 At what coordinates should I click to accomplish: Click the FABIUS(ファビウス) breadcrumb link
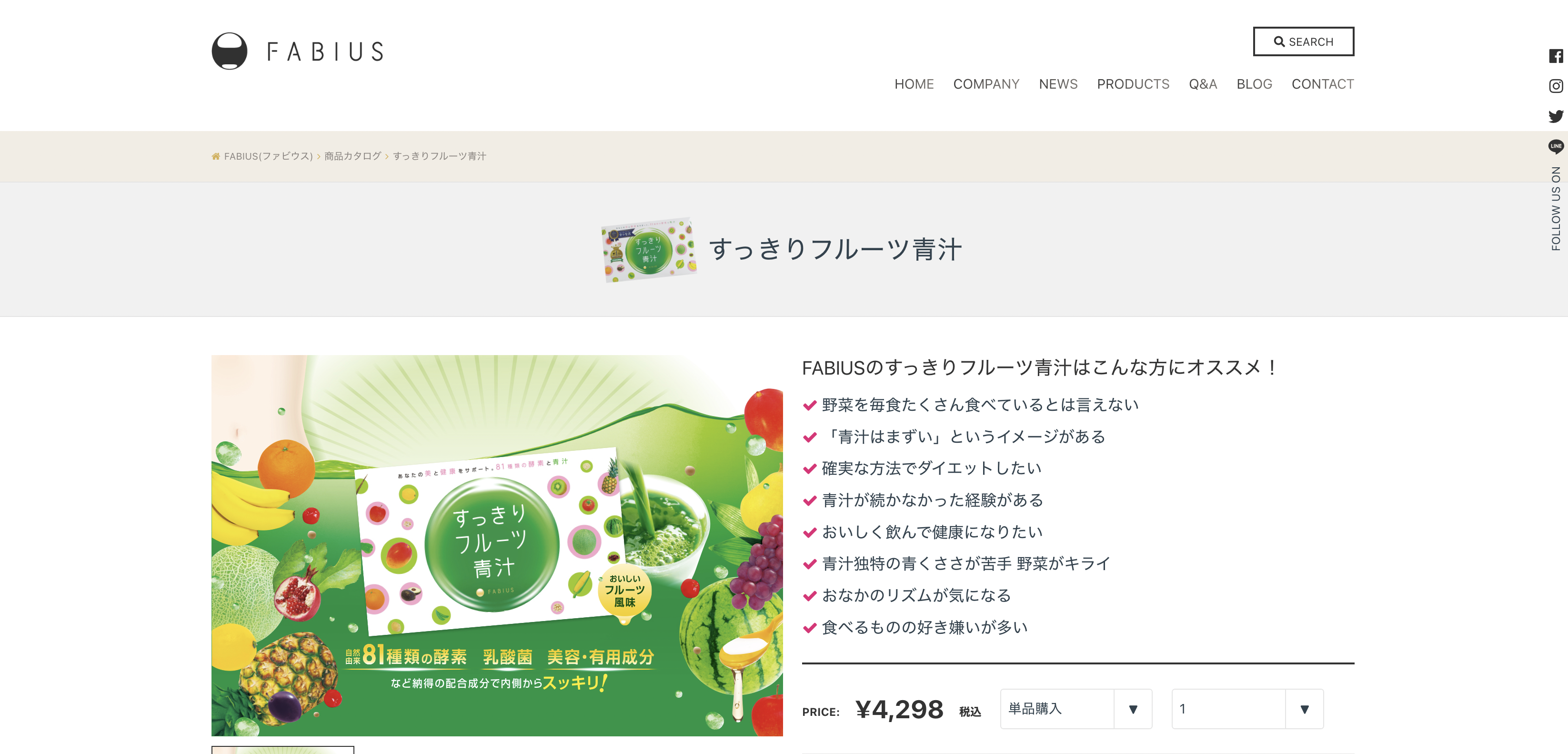269,156
